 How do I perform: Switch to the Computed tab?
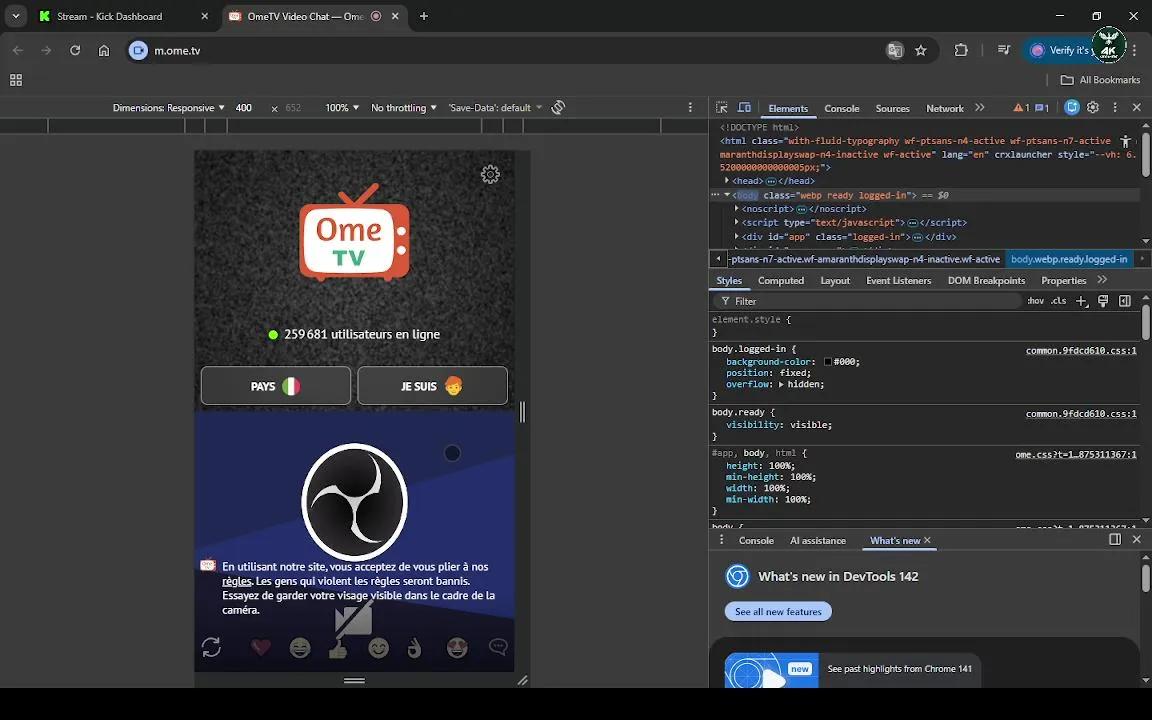coord(781,281)
